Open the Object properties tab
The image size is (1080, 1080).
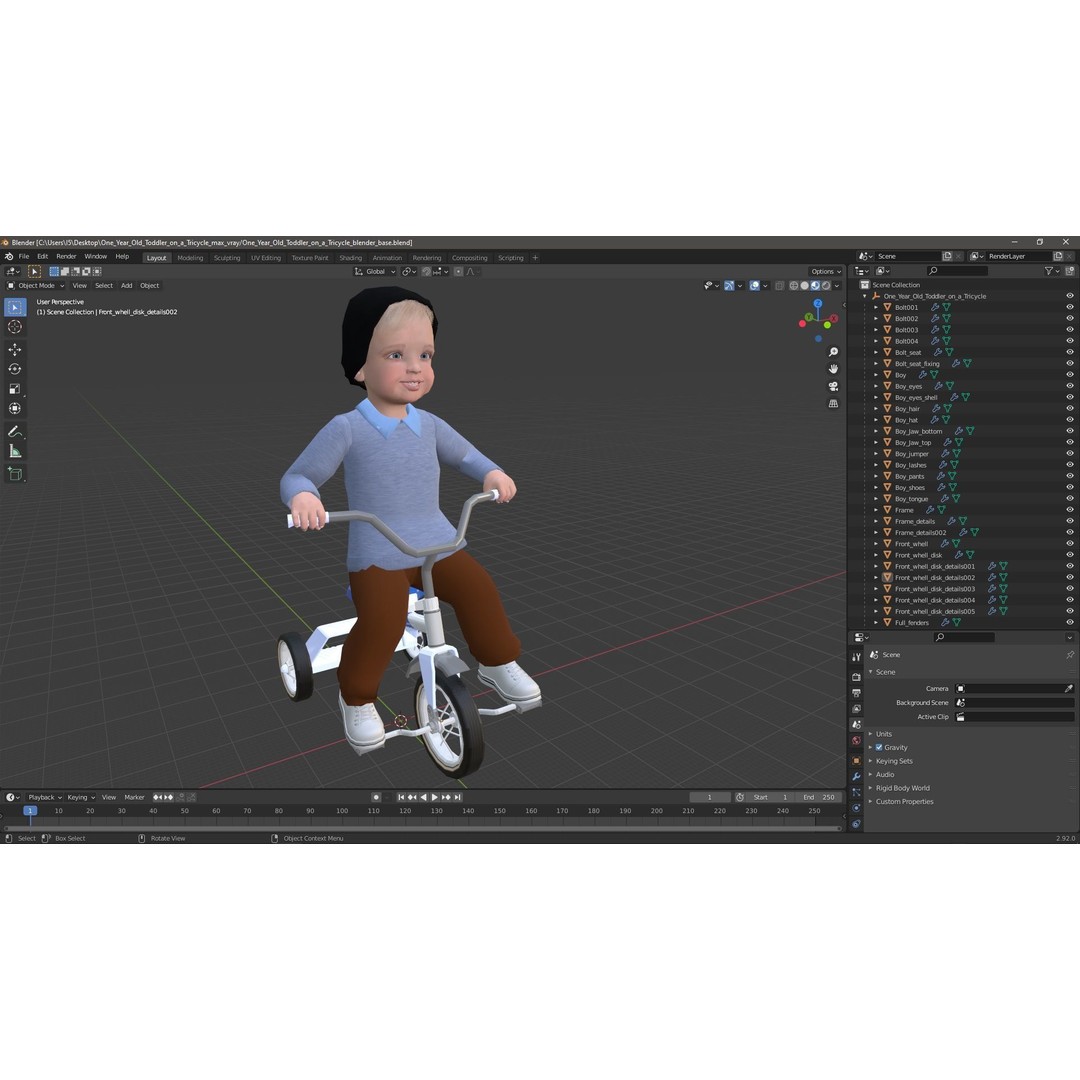pyautogui.click(x=856, y=761)
